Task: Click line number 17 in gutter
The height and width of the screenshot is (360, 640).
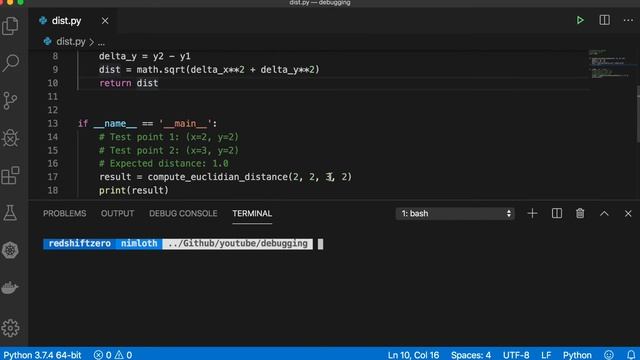Action: [x=53, y=177]
